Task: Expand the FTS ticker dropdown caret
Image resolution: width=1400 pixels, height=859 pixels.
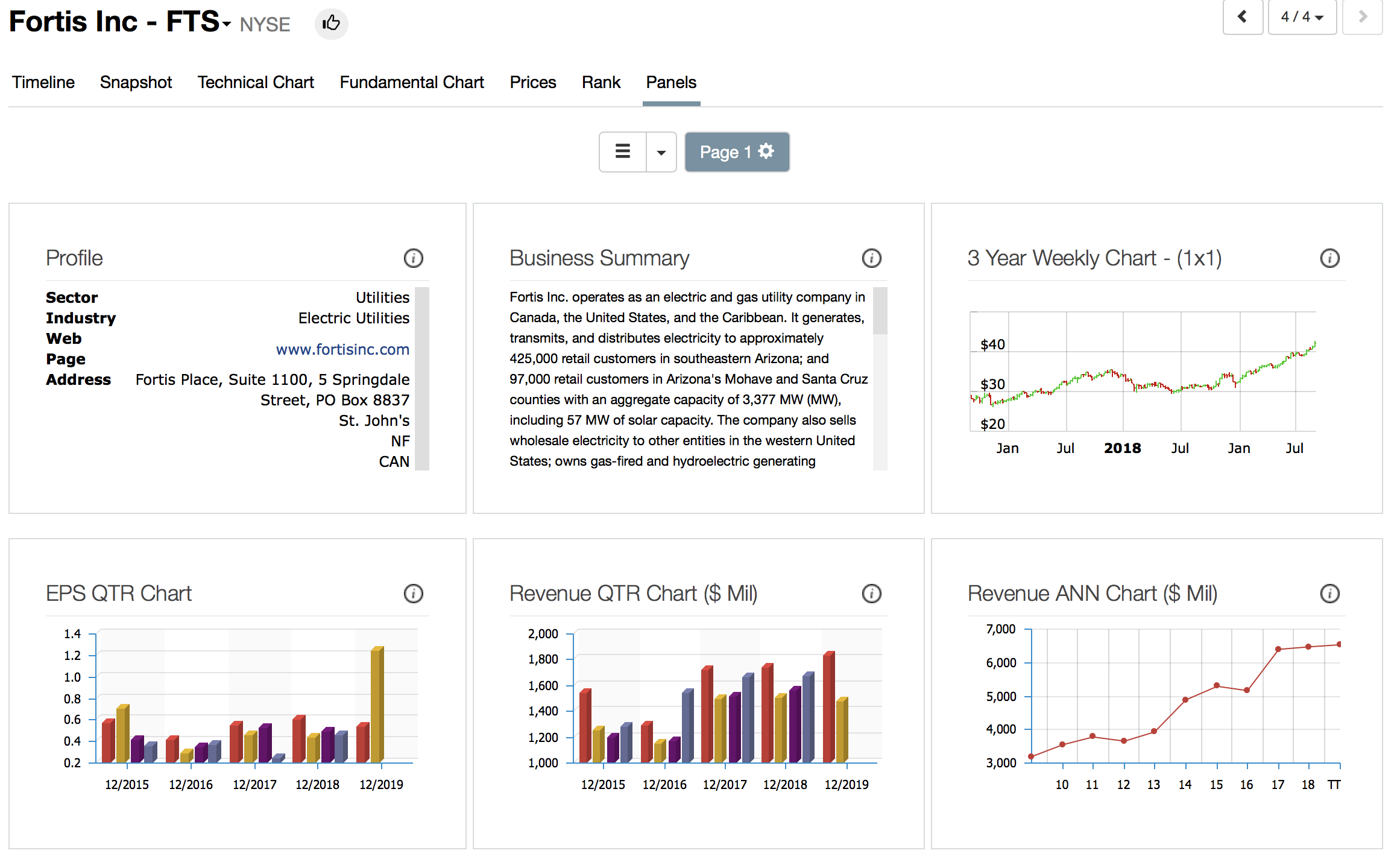Action: (x=227, y=24)
